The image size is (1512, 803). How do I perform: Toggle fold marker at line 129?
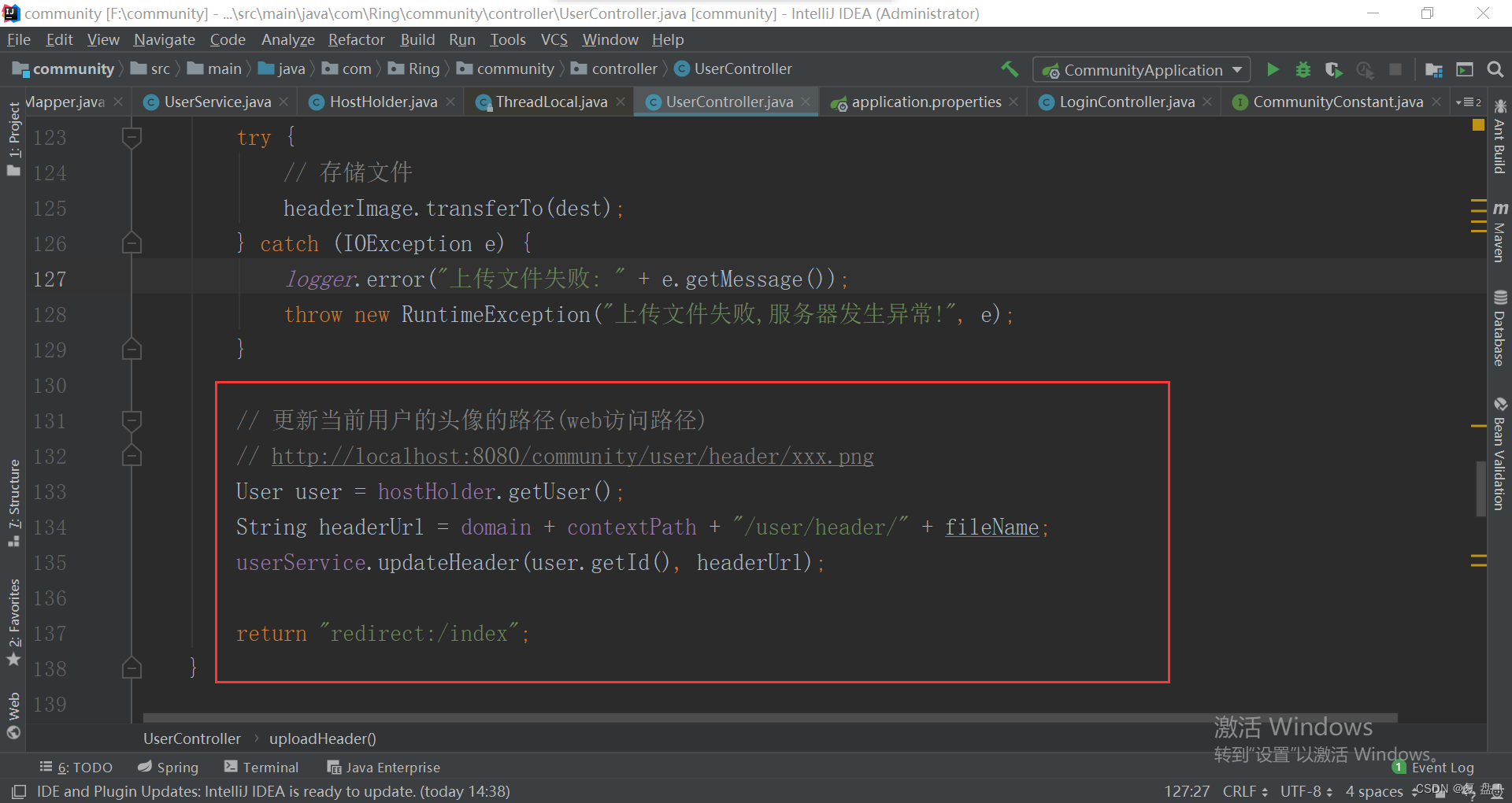pos(132,350)
